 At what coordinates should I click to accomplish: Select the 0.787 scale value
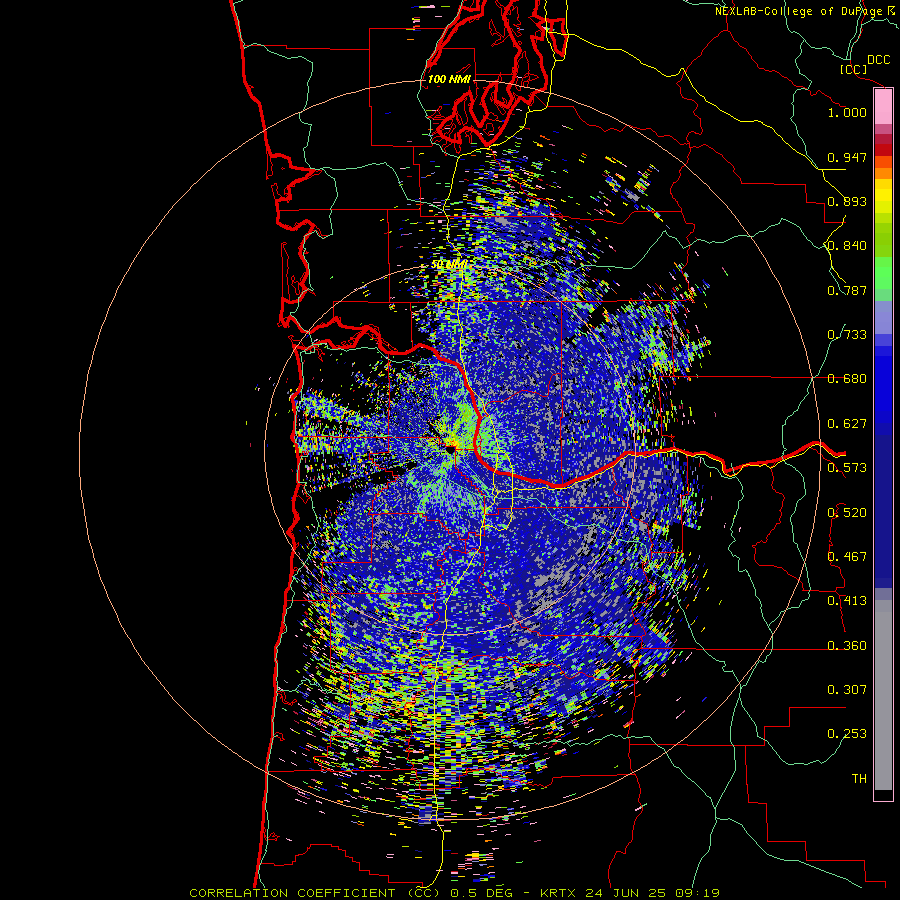(x=847, y=290)
